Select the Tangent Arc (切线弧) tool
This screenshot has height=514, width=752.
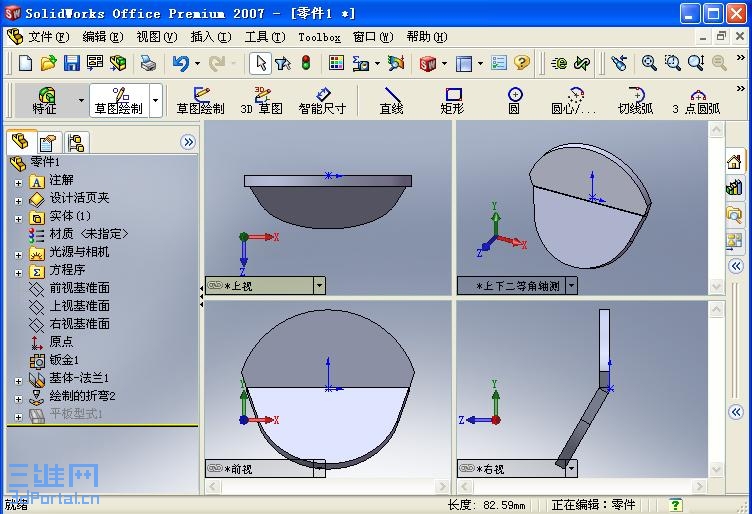[x=635, y=101]
